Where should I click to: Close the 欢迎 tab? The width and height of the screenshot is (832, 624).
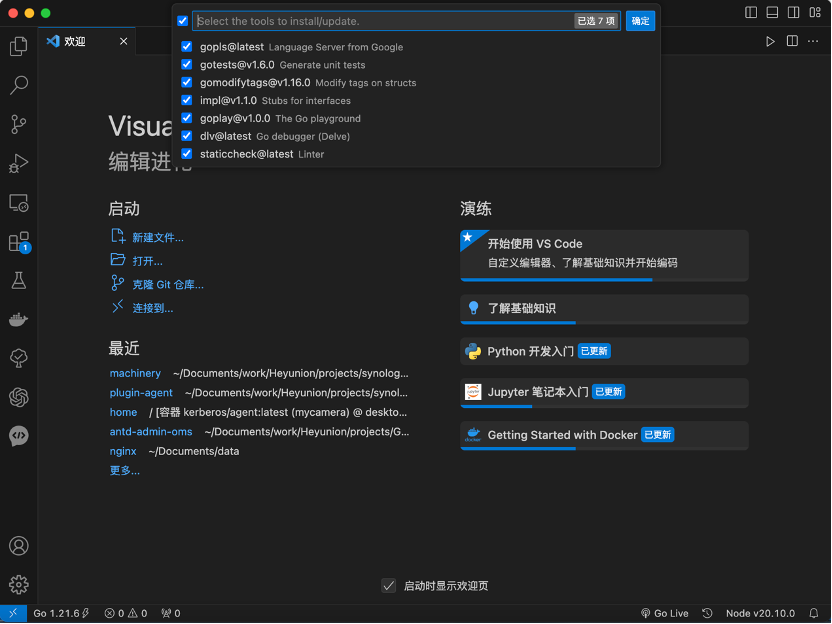[123, 41]
